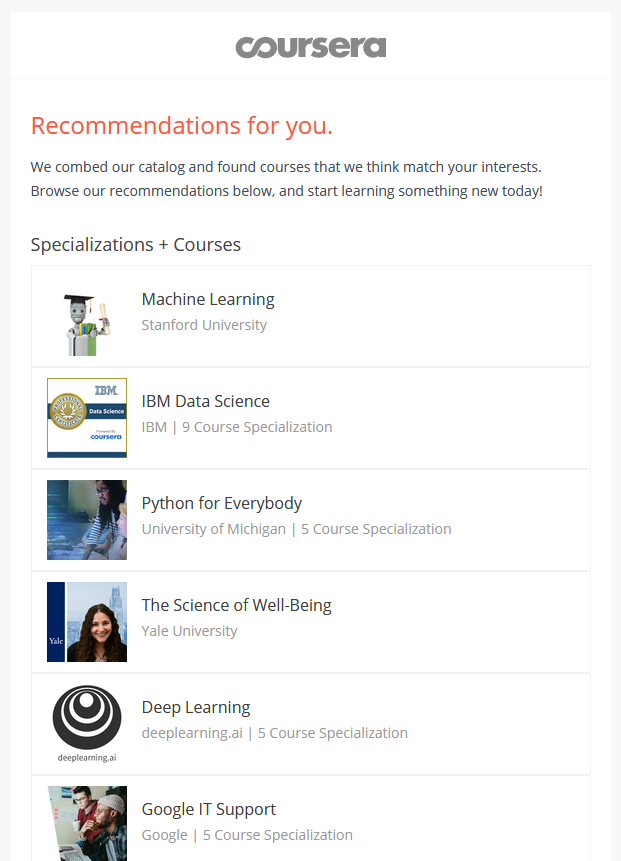Click deeplearning.ai 5 Course Specialization subtitle

tap(274, 733)
